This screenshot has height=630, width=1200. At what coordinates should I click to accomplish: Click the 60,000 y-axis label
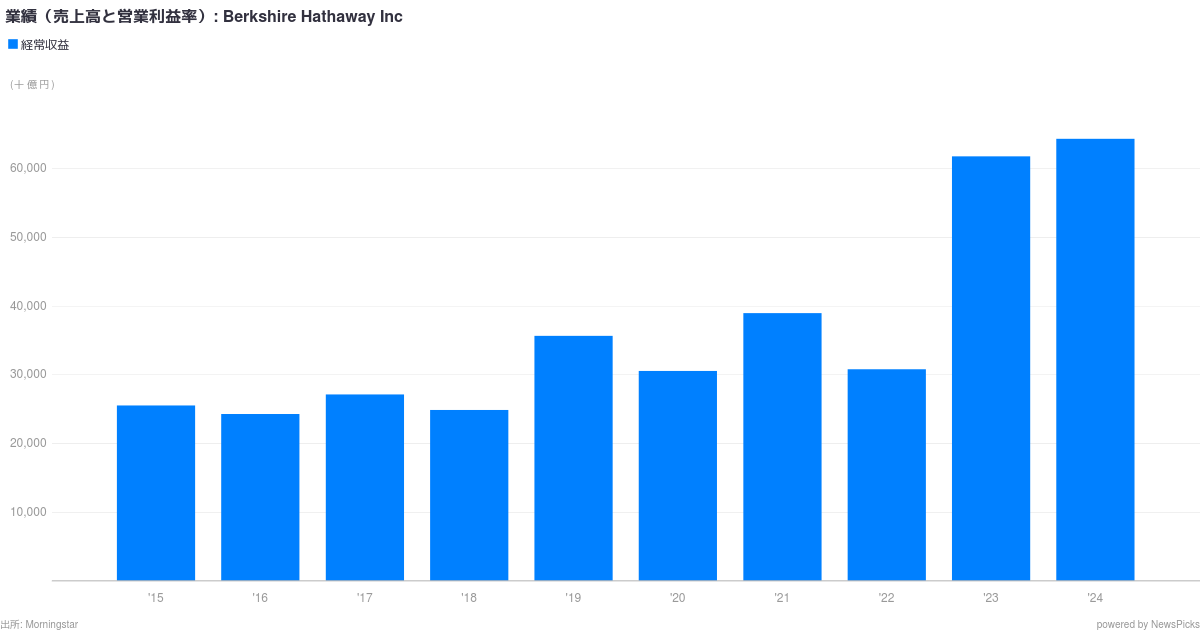tap(28, 168)
